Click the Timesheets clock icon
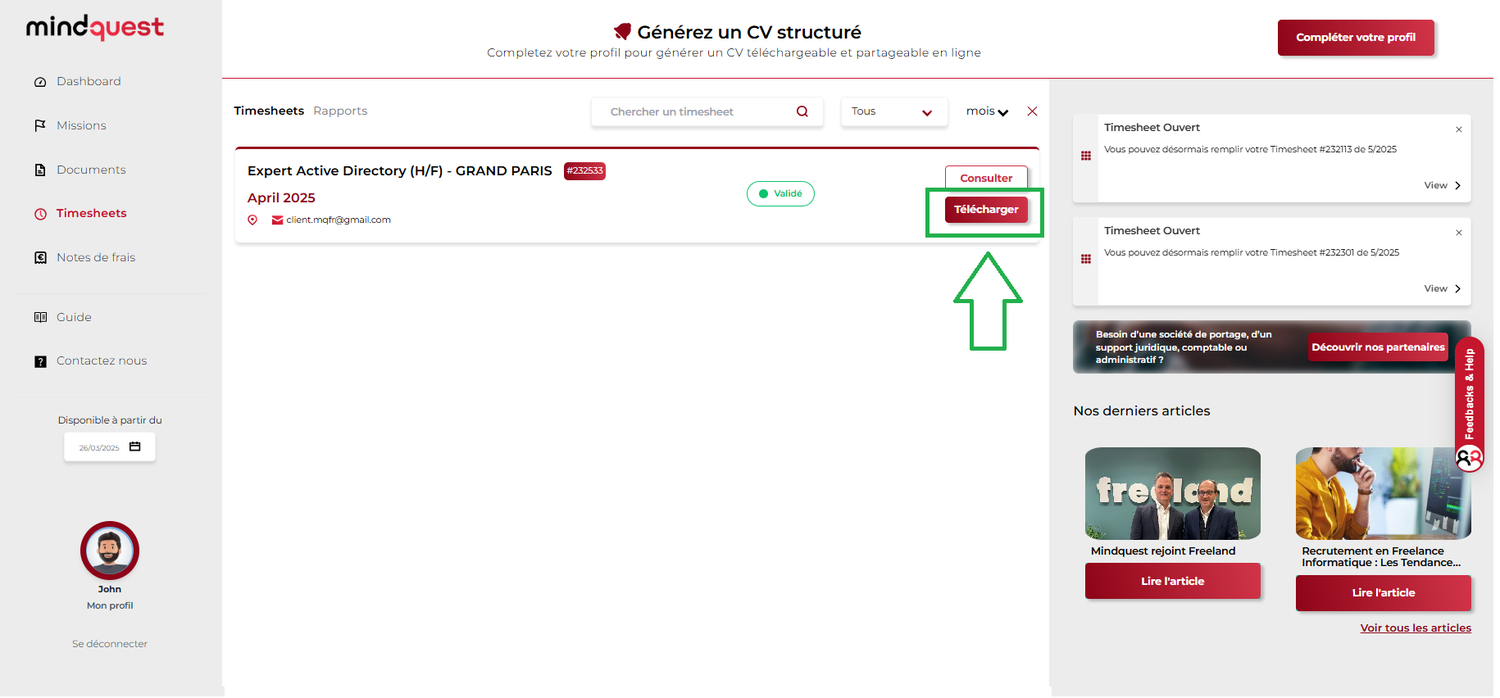The image size is (1500, 698). tap(40, 214)
